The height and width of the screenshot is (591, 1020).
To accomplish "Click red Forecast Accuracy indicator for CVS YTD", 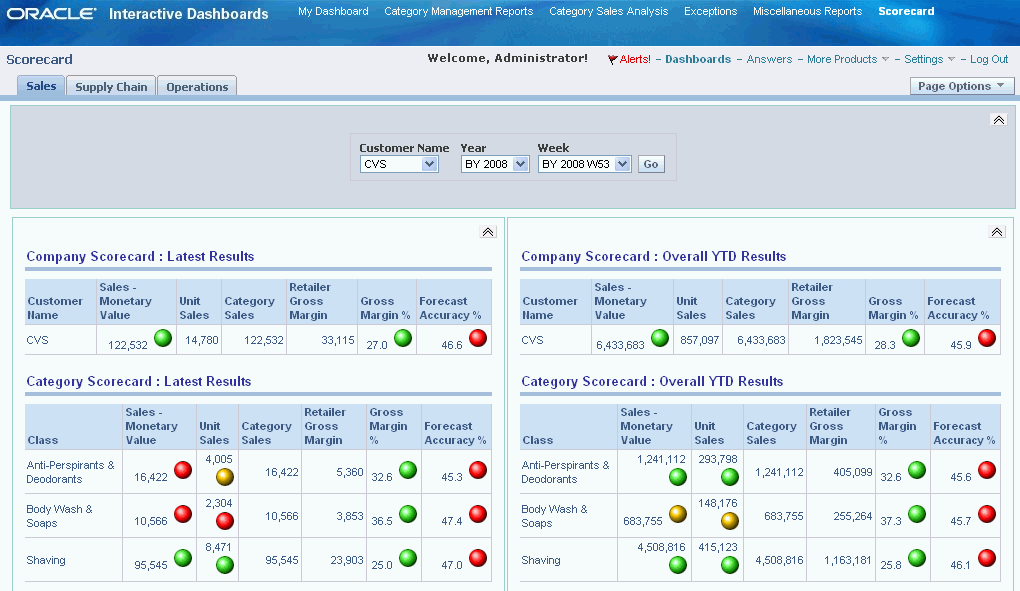I will 987,338.
